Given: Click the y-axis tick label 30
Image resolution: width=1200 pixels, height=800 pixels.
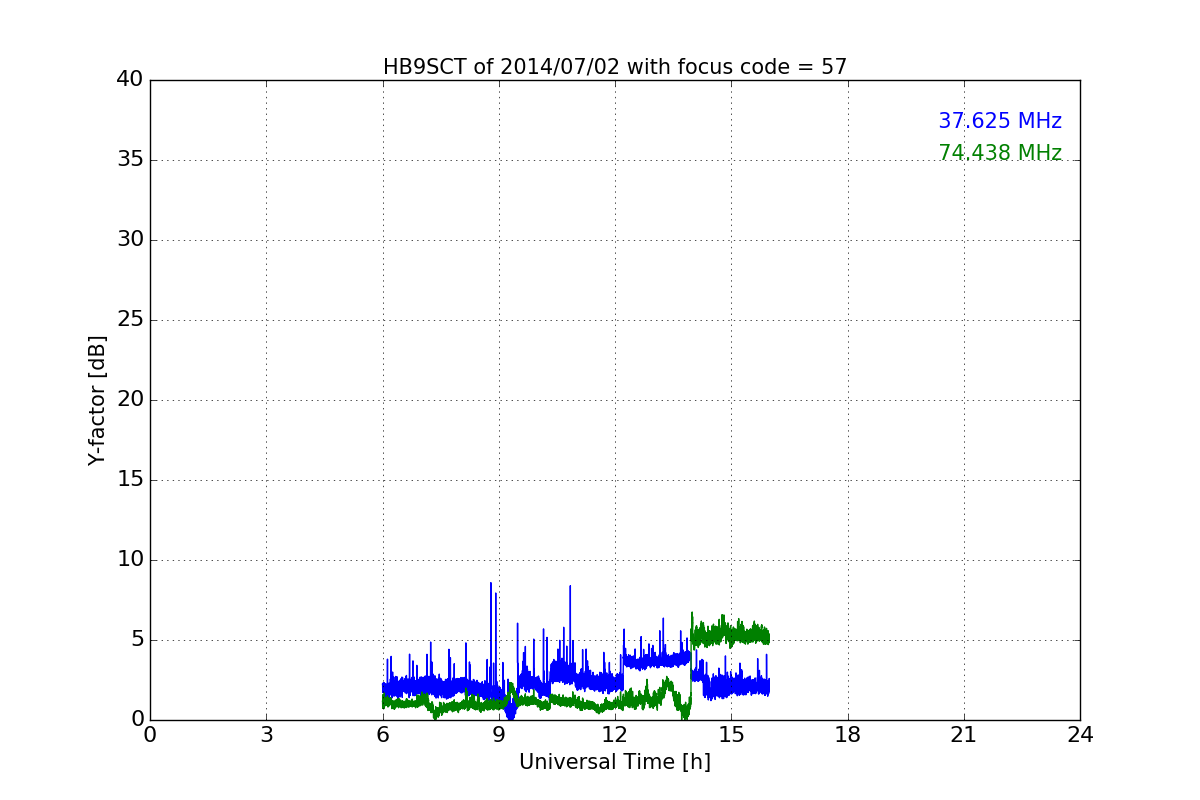Looking at the screenshot, I should (x=130, y=240).
